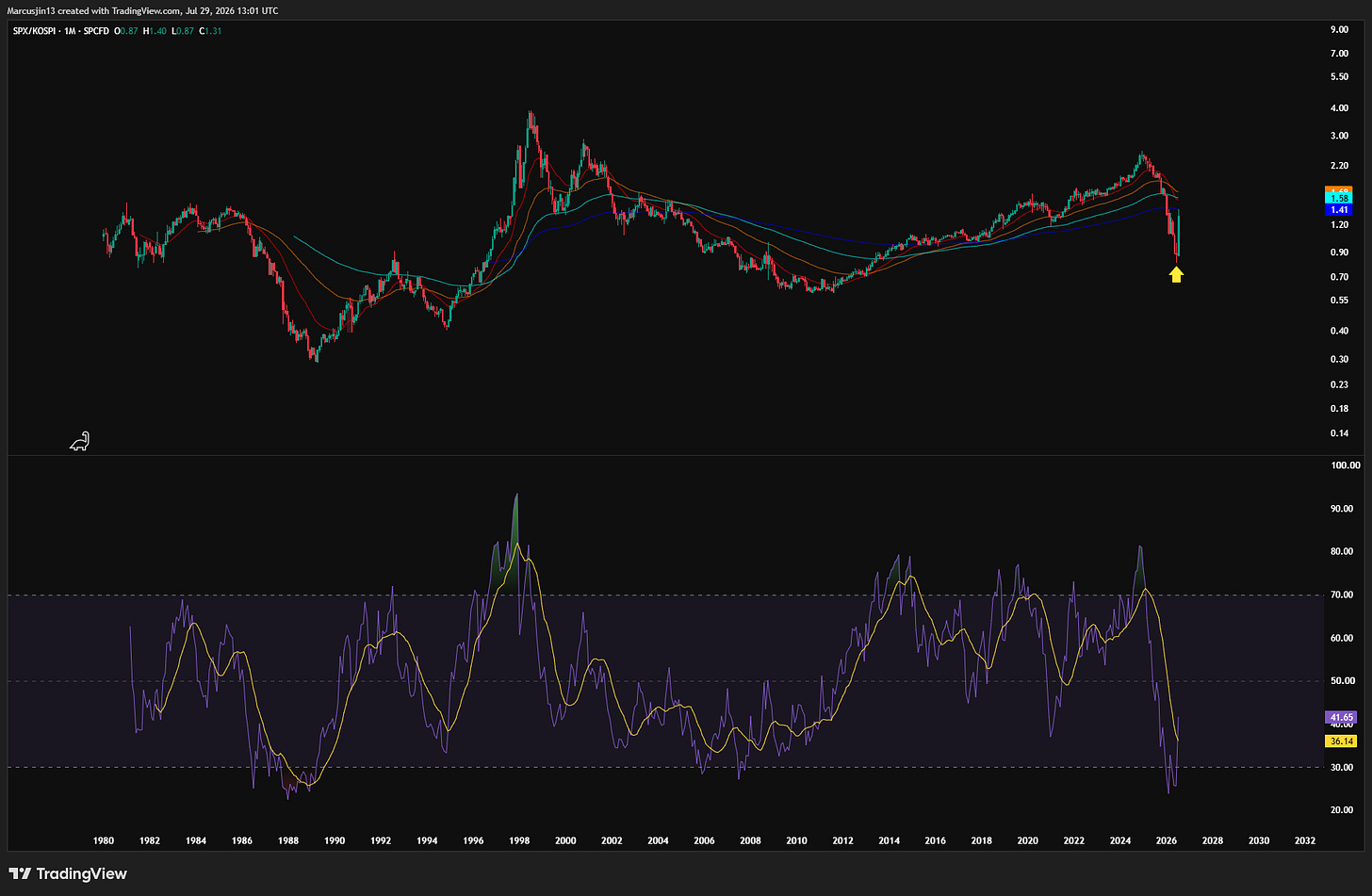The width and height of the screenshot is (1372, 896).
Task: Click the 0.14 price axis label
Action: pyautogui.click(x=1339, y=433)
